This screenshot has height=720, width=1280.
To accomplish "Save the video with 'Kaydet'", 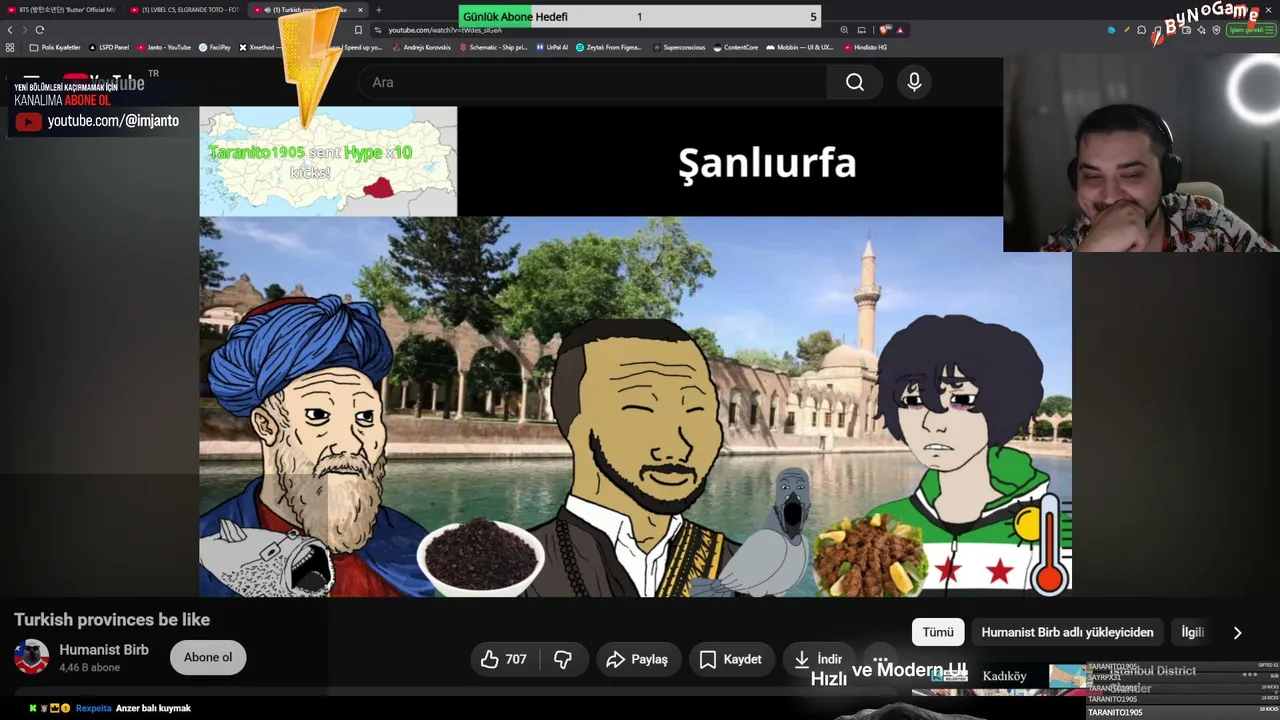I will tap(730, 659).
